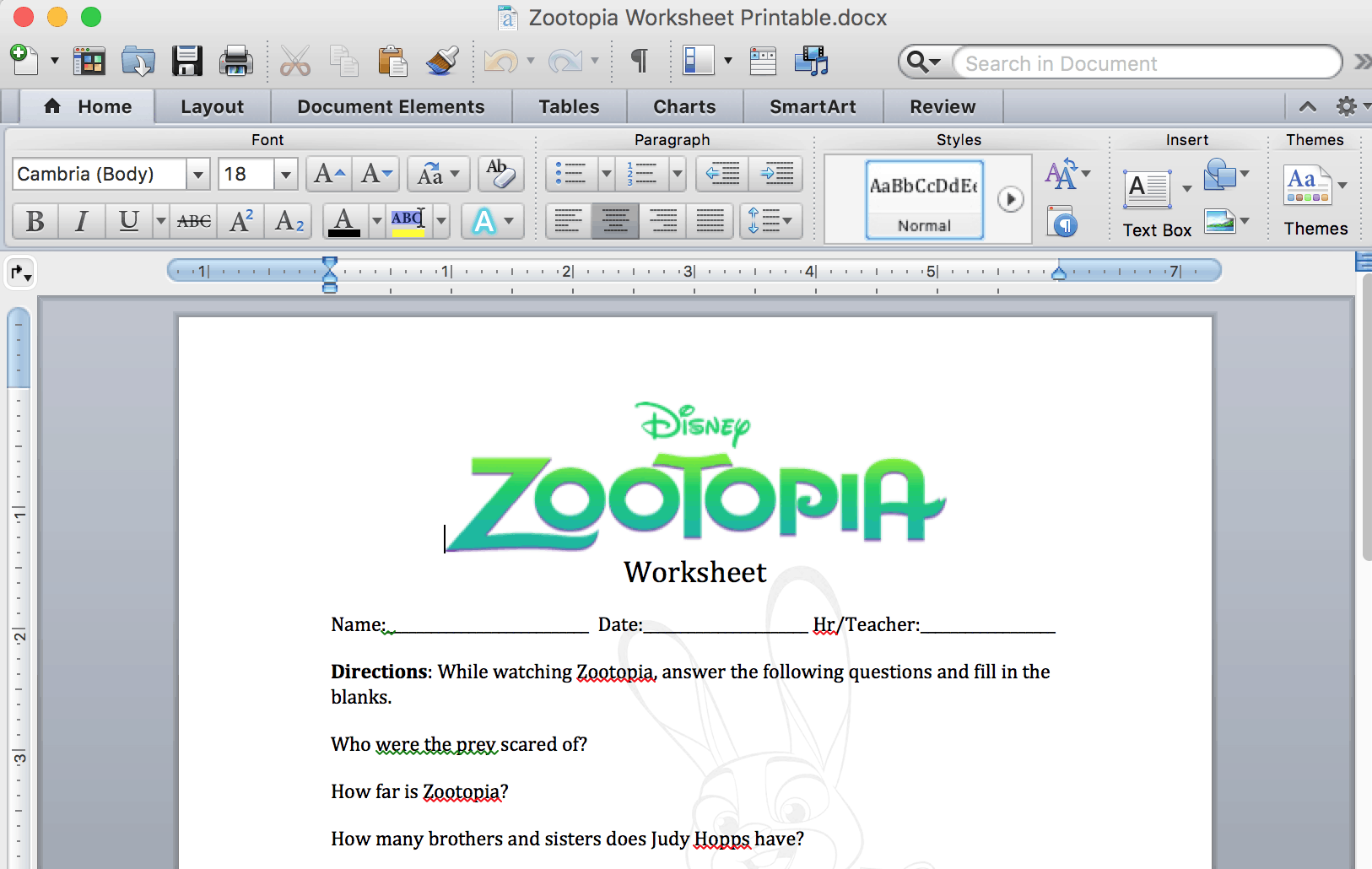The image size is (1372, 869).
Task: Show paragraph marks
Action: pyautogui.click(x=640, y=60)
